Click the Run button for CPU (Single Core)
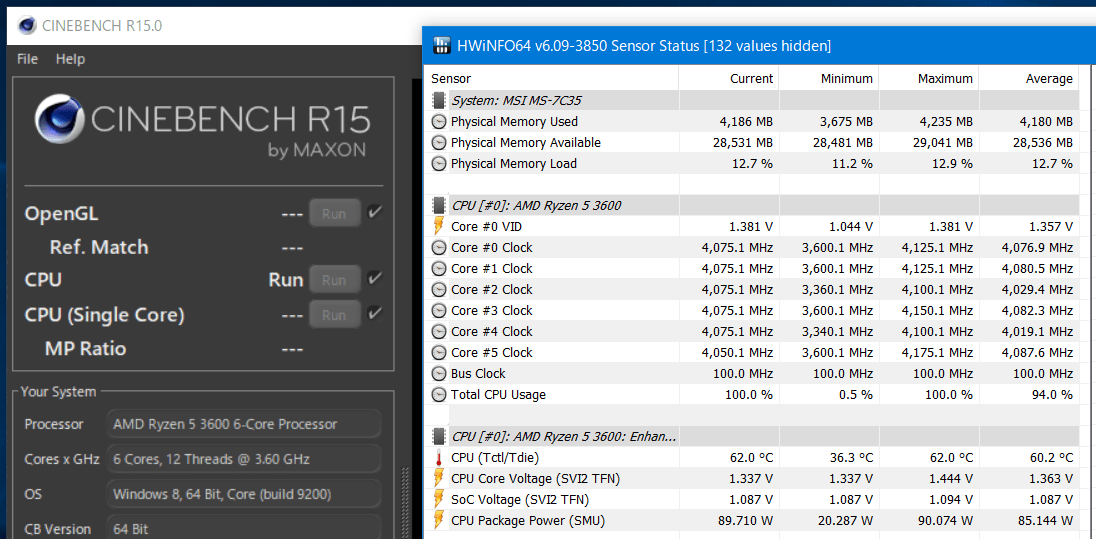The height and width of the screenshot is (539, 1096). pyautogui.click(x=335, y=315)
